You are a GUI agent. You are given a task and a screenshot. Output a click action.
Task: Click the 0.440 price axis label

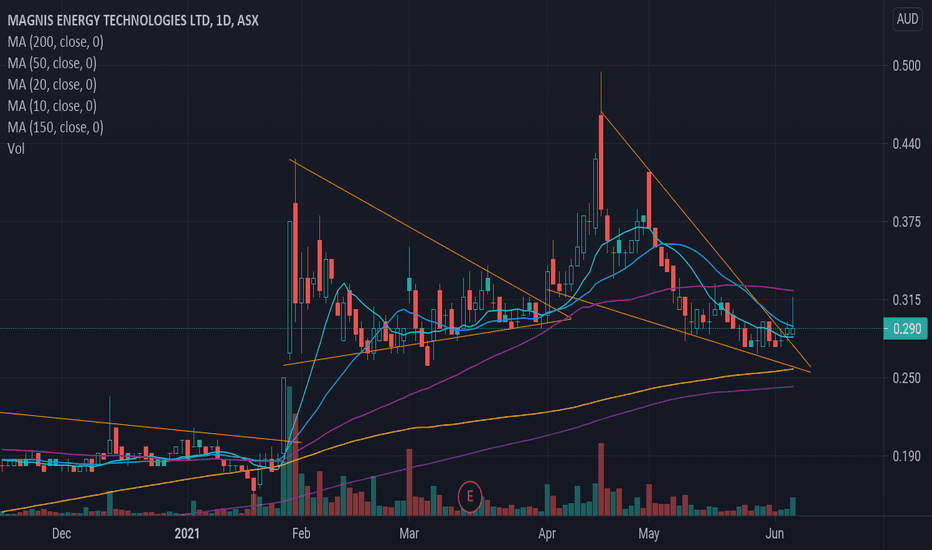pyautogui.click(x=906, y=143)
